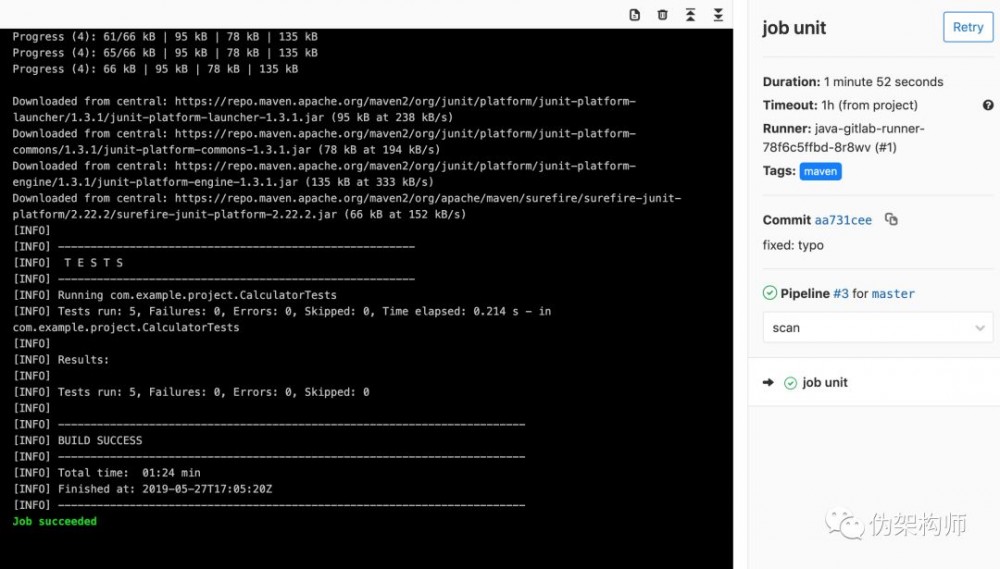Click the 'fixed: typo' commit message
The image size is (1000, 569).
(793, 245)
